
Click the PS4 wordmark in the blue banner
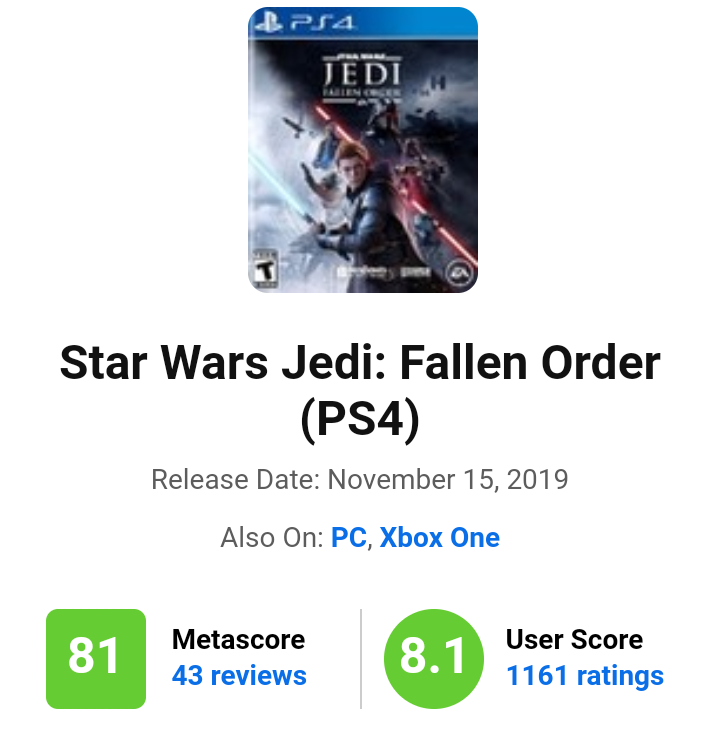322,23
